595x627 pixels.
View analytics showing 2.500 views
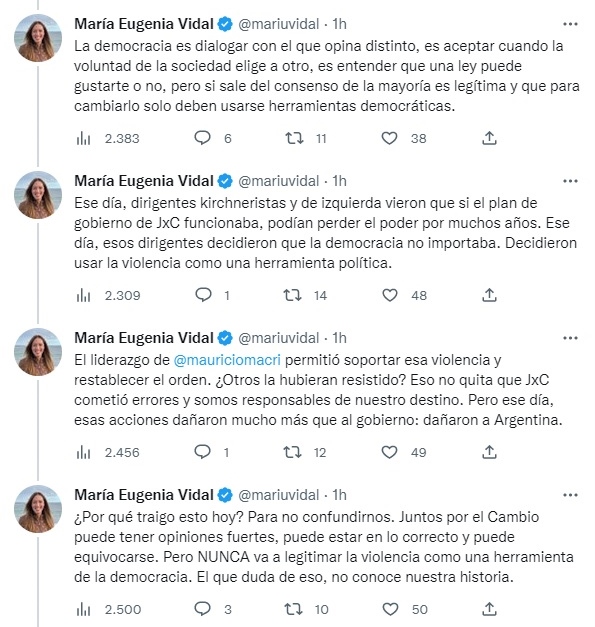click(84, 609)
